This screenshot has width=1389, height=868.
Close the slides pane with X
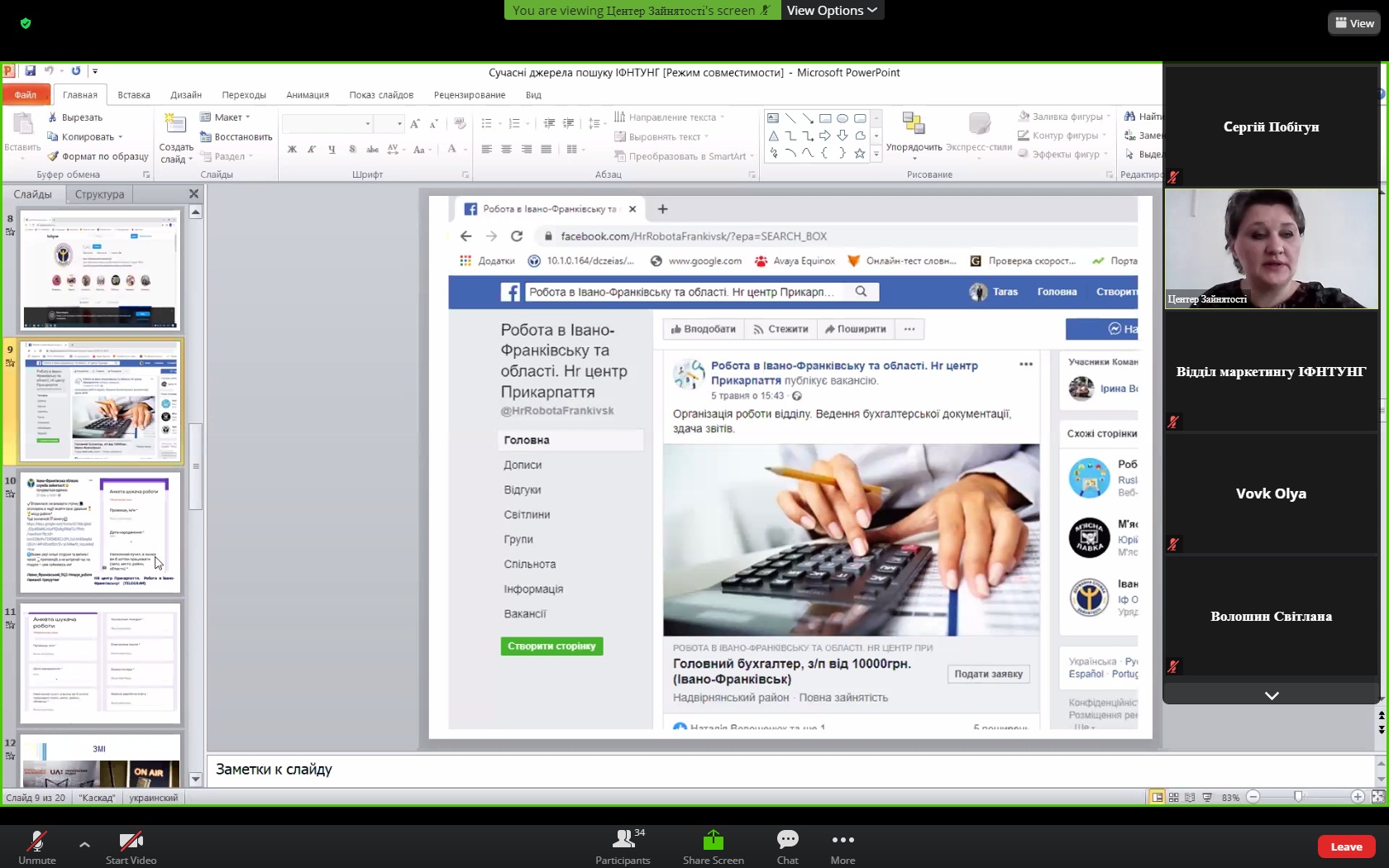coord(194,194)
